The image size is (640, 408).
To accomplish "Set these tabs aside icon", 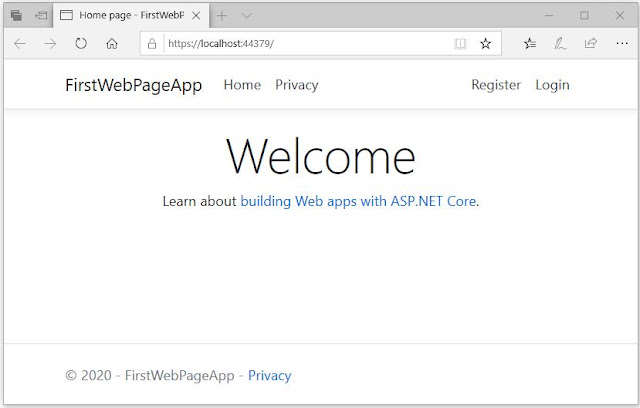I will [41, 16].
